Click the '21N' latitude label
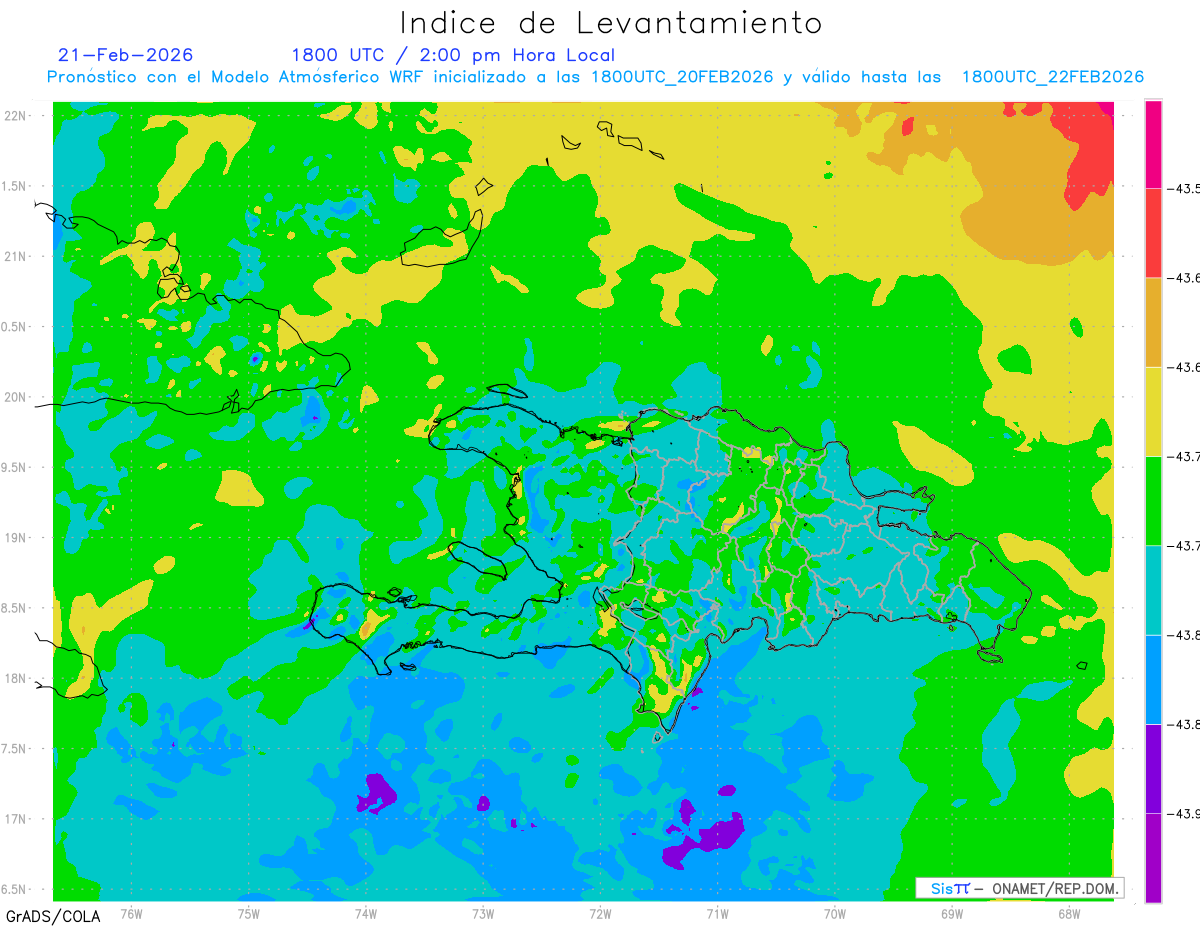This screenshot has height=927, width=1200. (x=15, y=257)
